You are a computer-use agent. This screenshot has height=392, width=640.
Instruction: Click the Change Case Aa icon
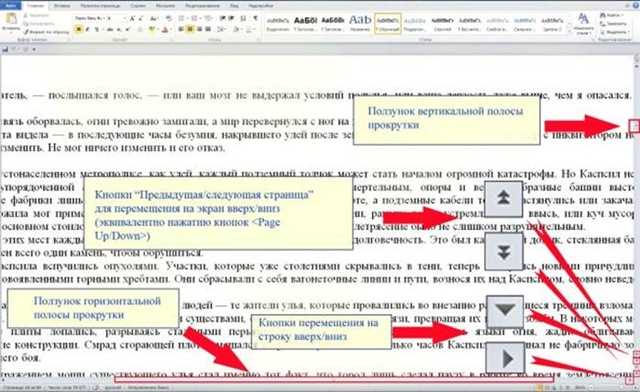153,19
